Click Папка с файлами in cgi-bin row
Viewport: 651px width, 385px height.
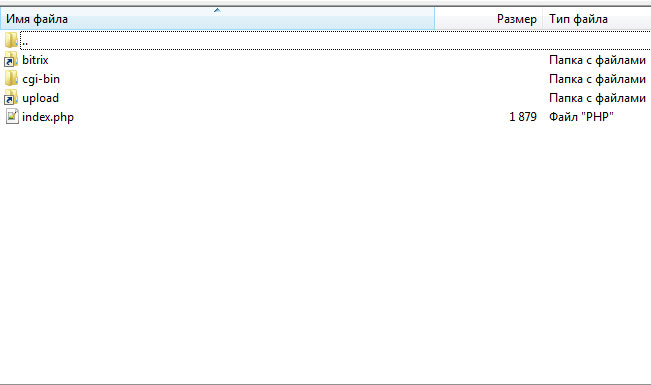(x=597, y=79)
